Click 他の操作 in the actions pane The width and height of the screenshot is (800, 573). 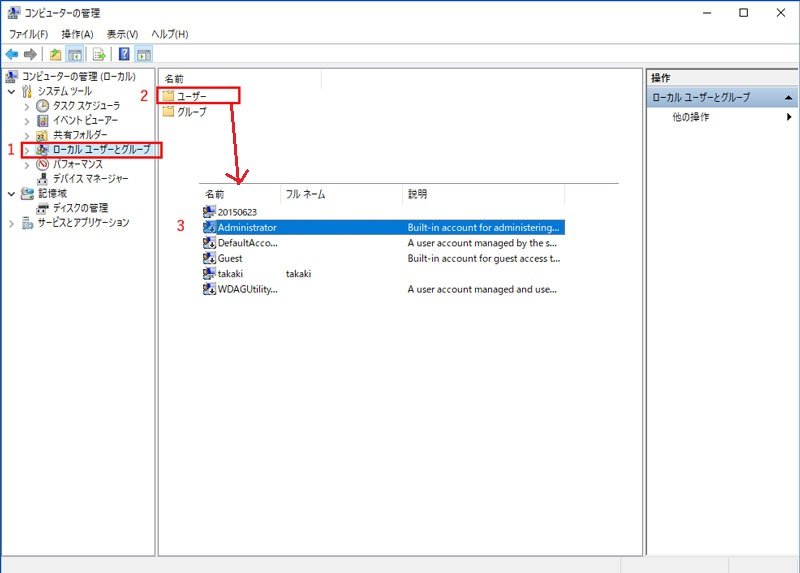(690, 117)
